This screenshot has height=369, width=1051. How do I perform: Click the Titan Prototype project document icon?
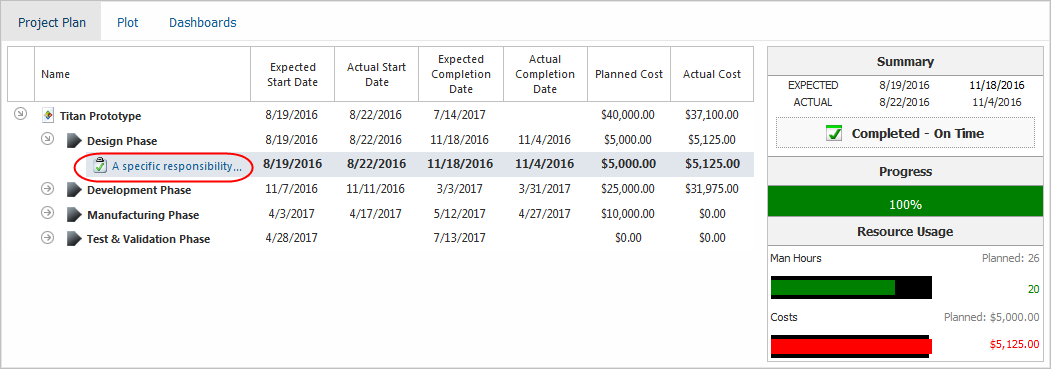[48, 115]
